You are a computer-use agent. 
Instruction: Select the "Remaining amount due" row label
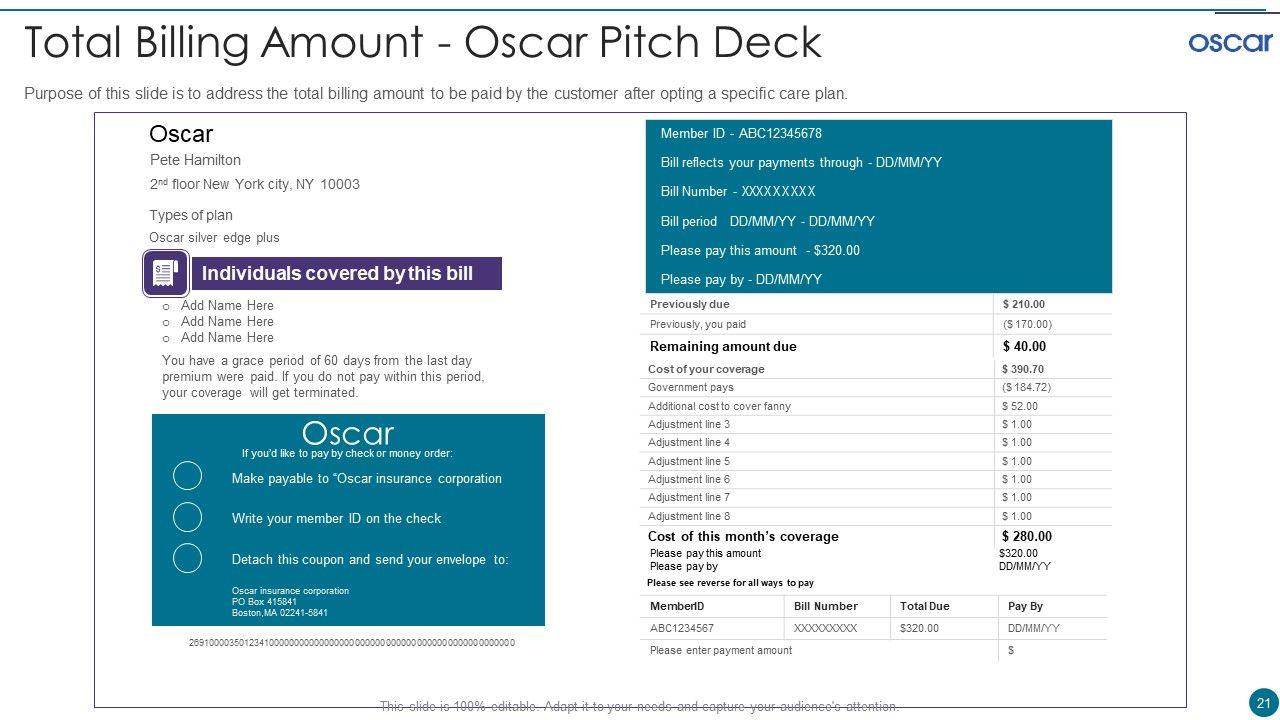click(723, 347)
